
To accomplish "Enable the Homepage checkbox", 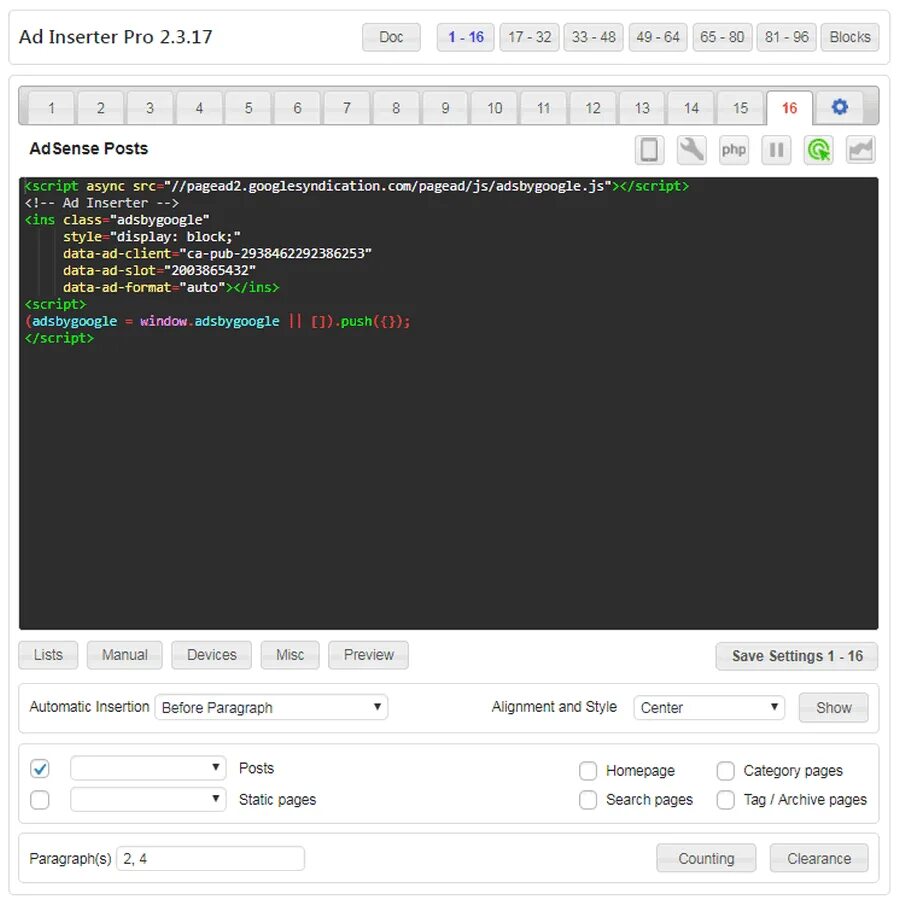I will tap(588, 771).
